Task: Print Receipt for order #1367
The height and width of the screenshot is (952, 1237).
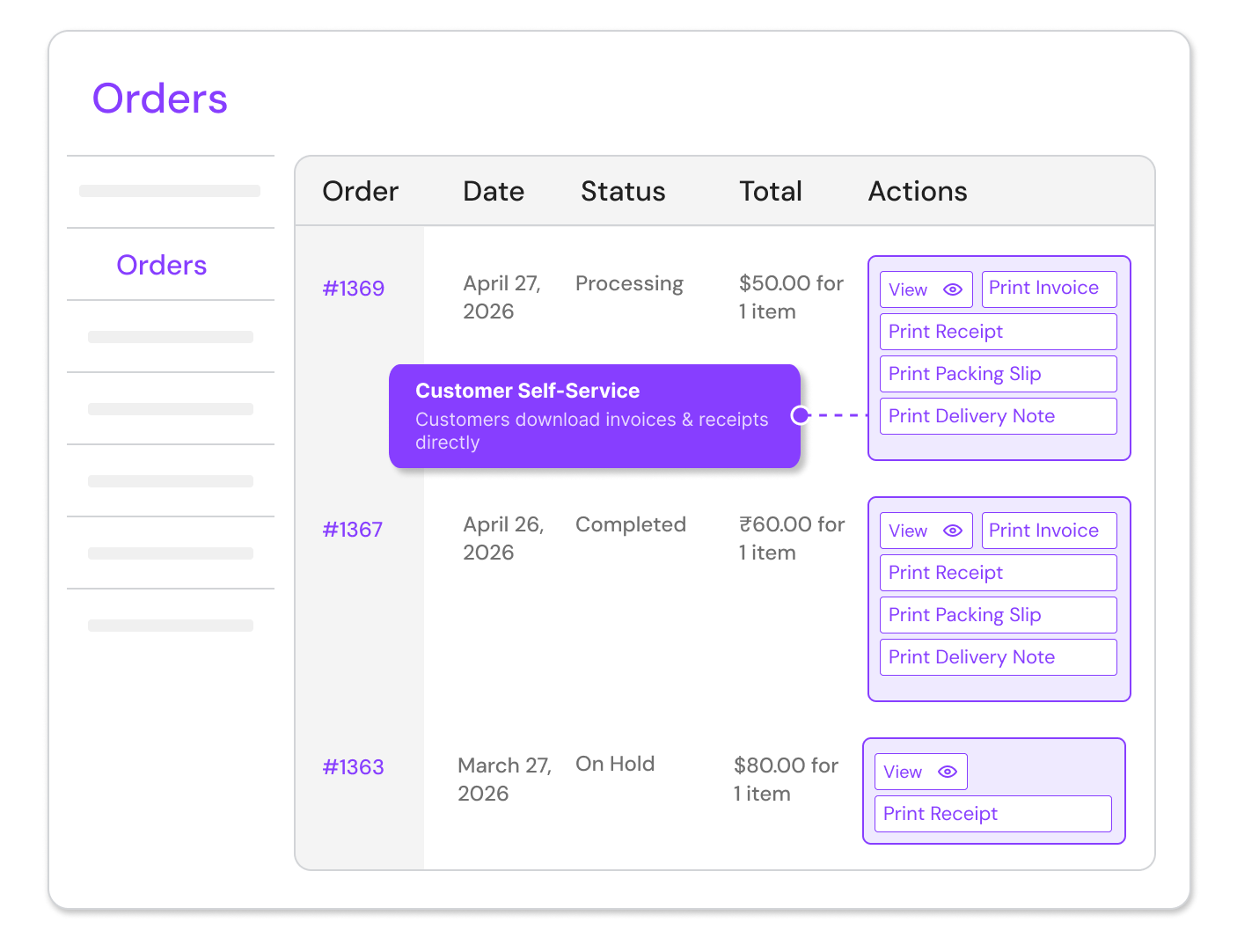Action: [998, 573]
